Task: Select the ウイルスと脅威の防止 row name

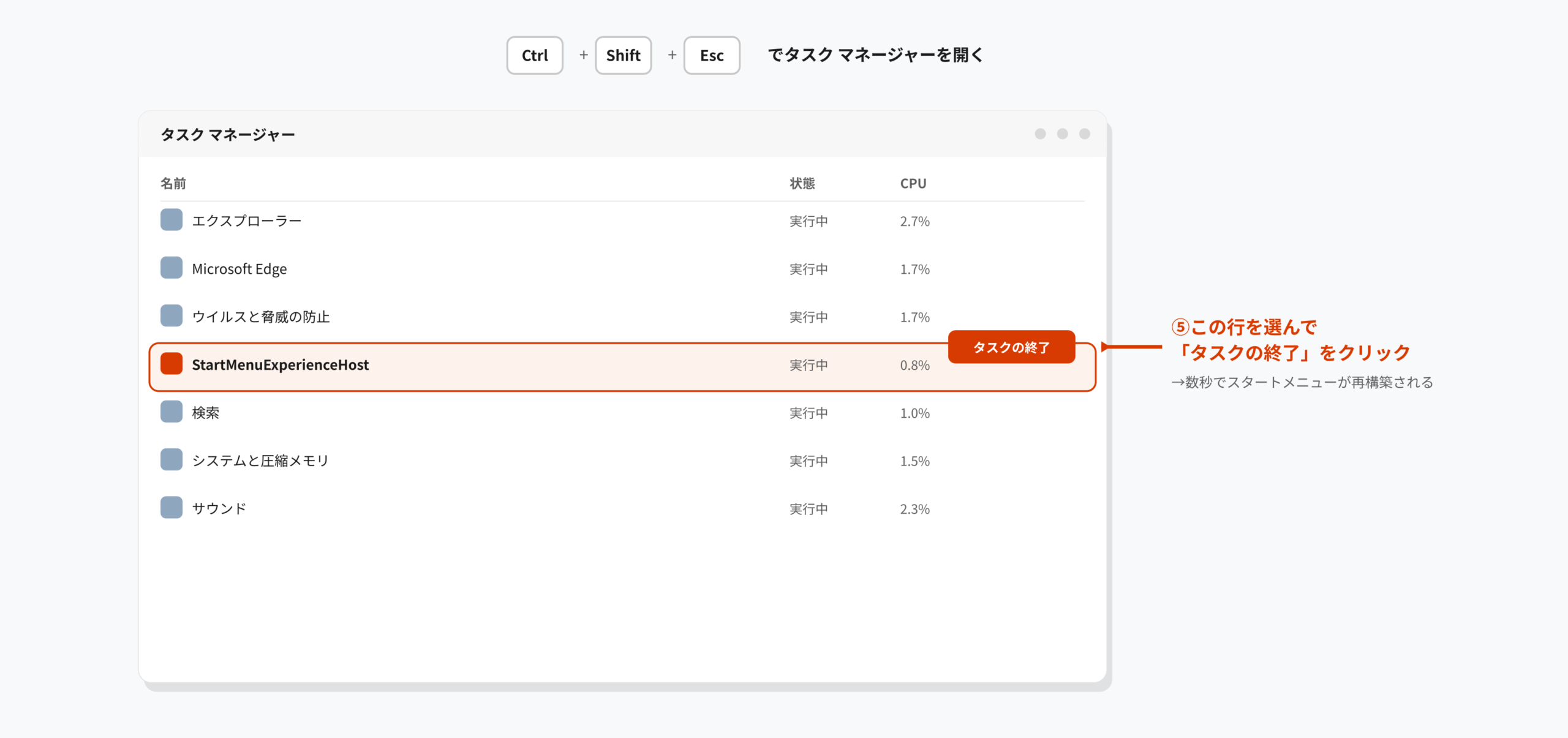Action: point(261,317)
